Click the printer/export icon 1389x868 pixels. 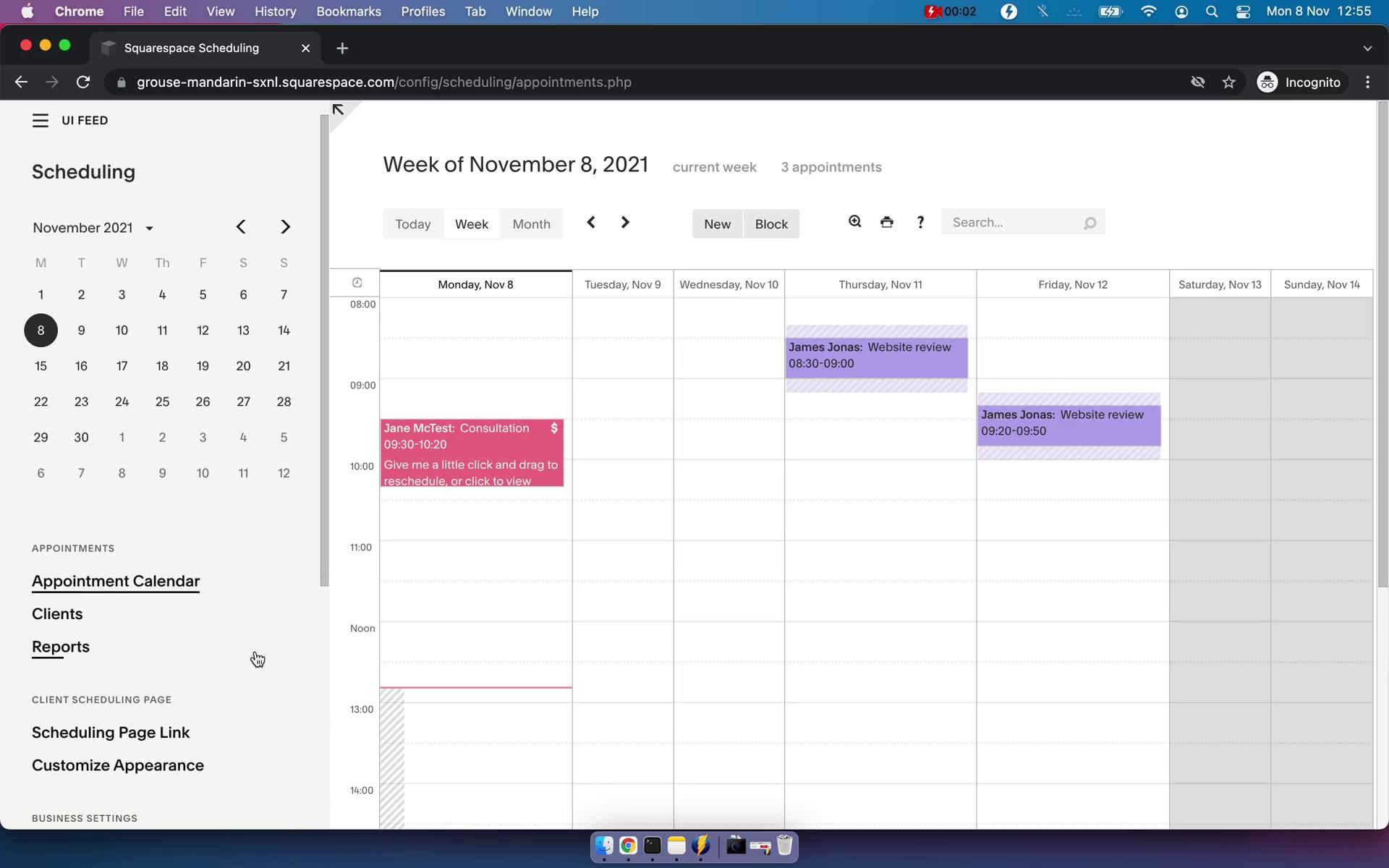click(887, 222)
